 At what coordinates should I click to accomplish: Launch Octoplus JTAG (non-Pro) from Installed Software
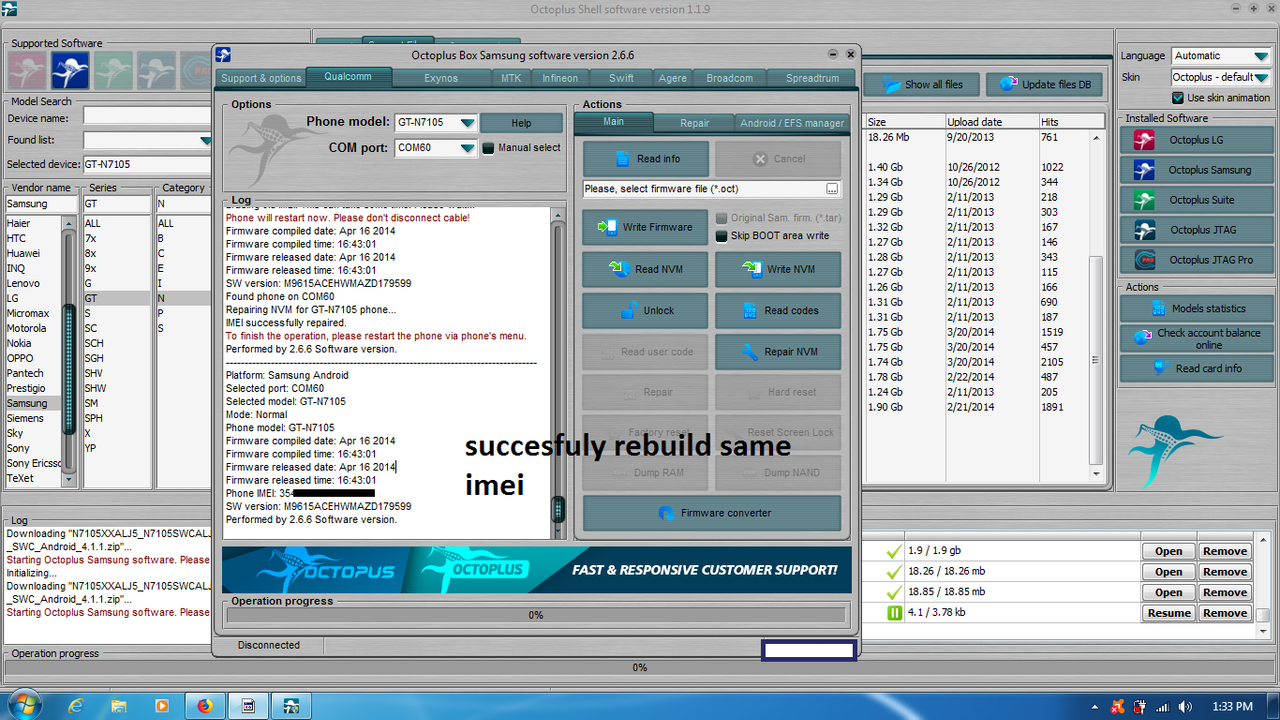(x=1196, y=230)
